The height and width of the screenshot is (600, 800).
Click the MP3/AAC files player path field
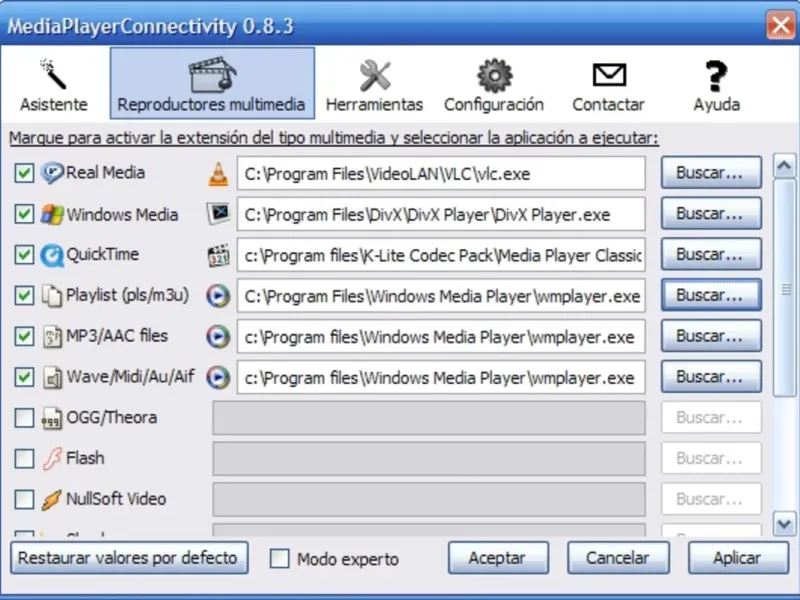(x=441, y=337)
